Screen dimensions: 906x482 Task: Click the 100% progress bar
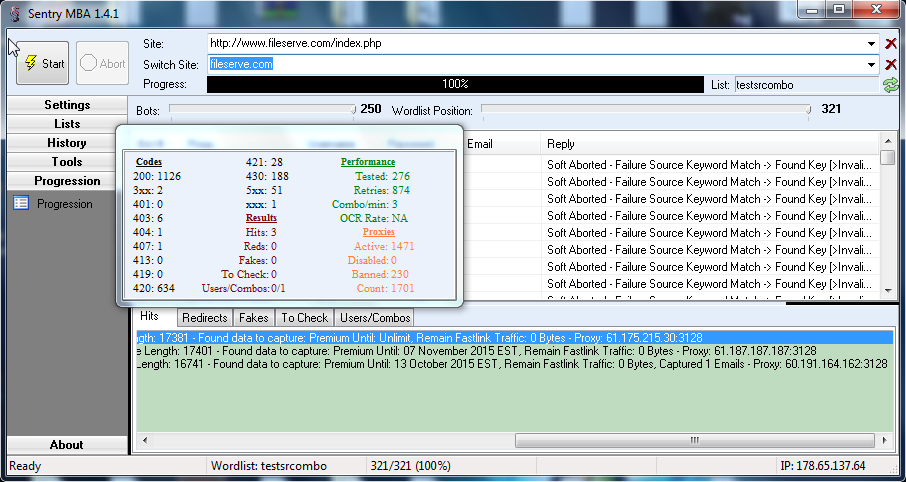coord(455,84)
